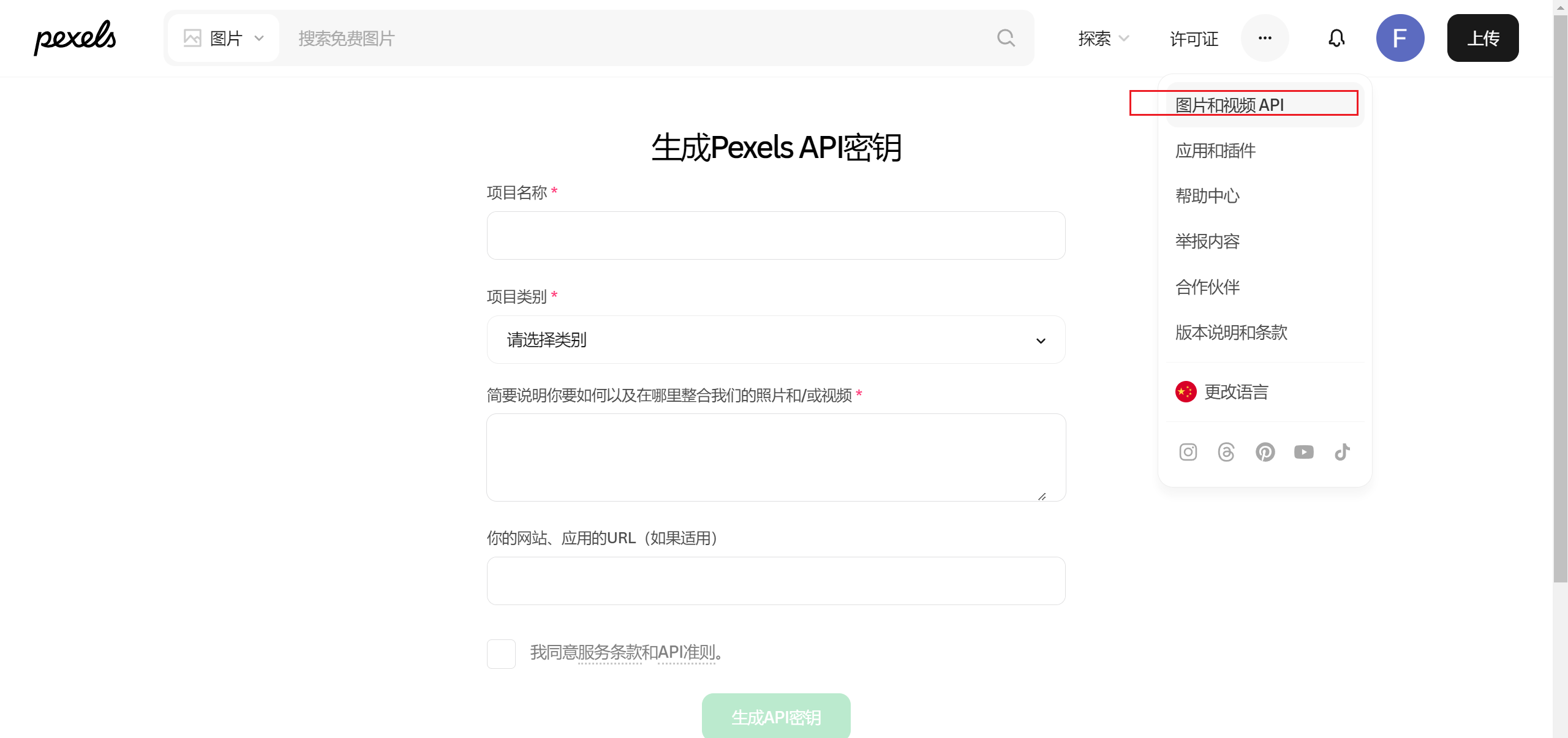
Task: Click the China flag language icon
Action: point(1186,392)
